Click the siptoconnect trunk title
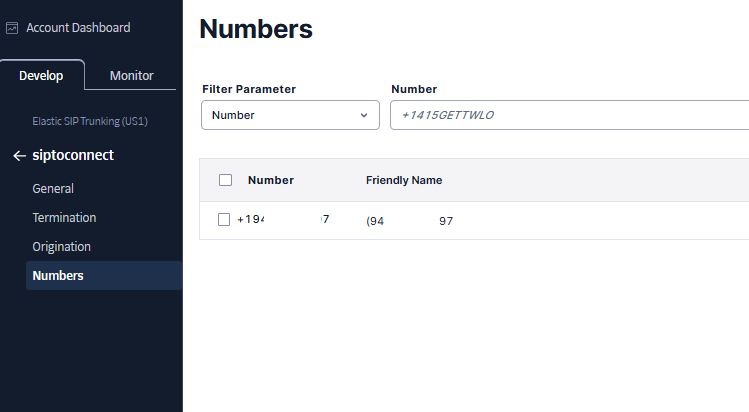The width and height of the screenshot is (749, 412). click(x=73, y=155)
